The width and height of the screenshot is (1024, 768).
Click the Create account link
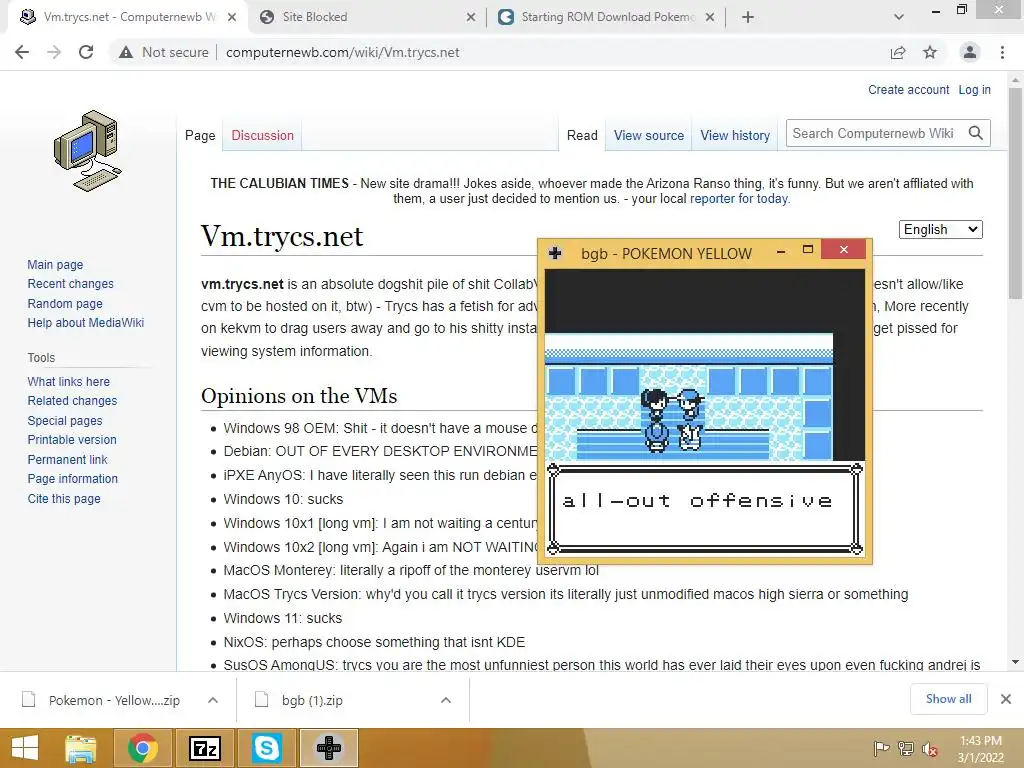click(908, 89)
